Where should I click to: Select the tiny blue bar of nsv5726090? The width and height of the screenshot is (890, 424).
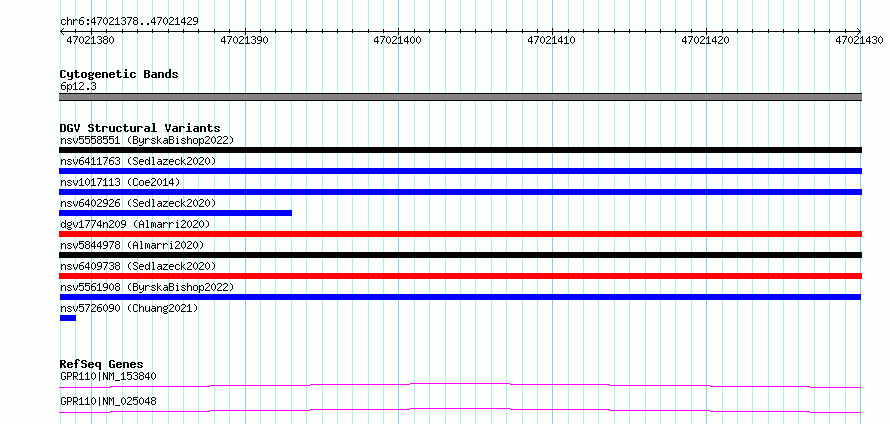[68, 318]
